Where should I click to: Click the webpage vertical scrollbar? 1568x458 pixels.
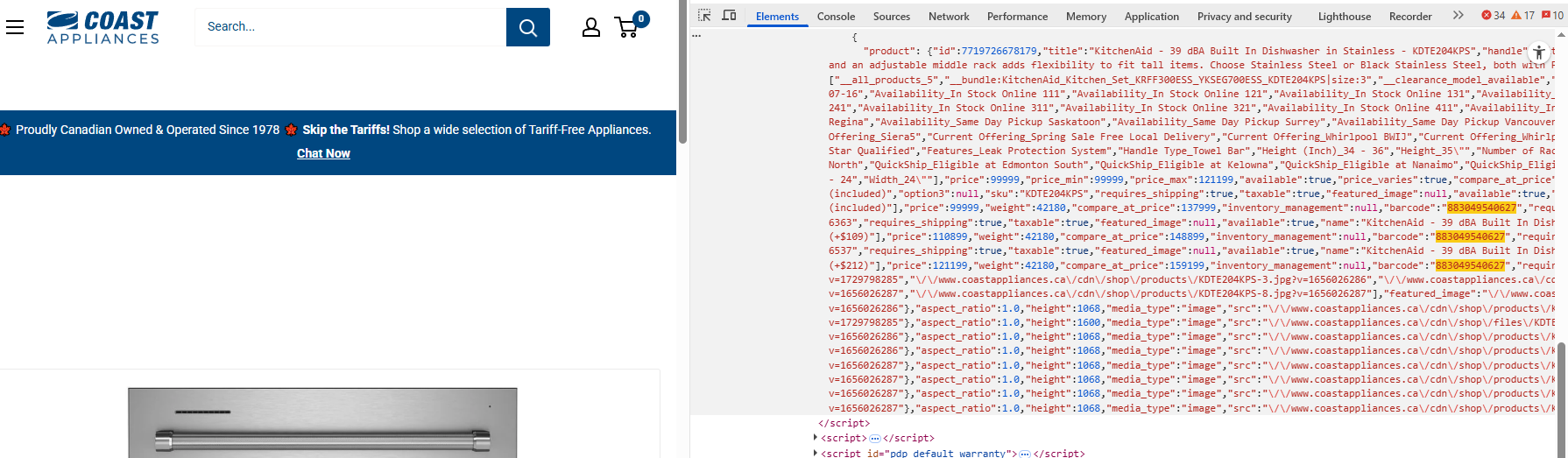point(682,70)
